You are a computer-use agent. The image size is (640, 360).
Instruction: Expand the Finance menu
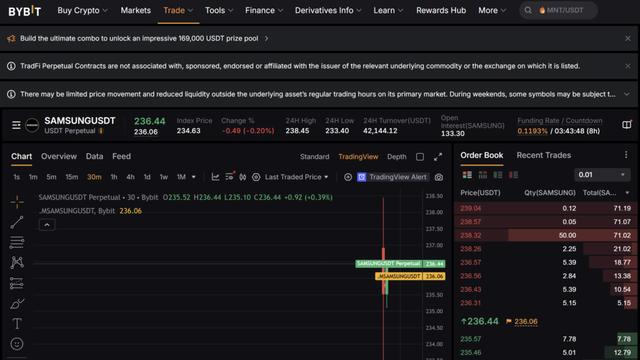pyautogui.click(x=264, y=11)
